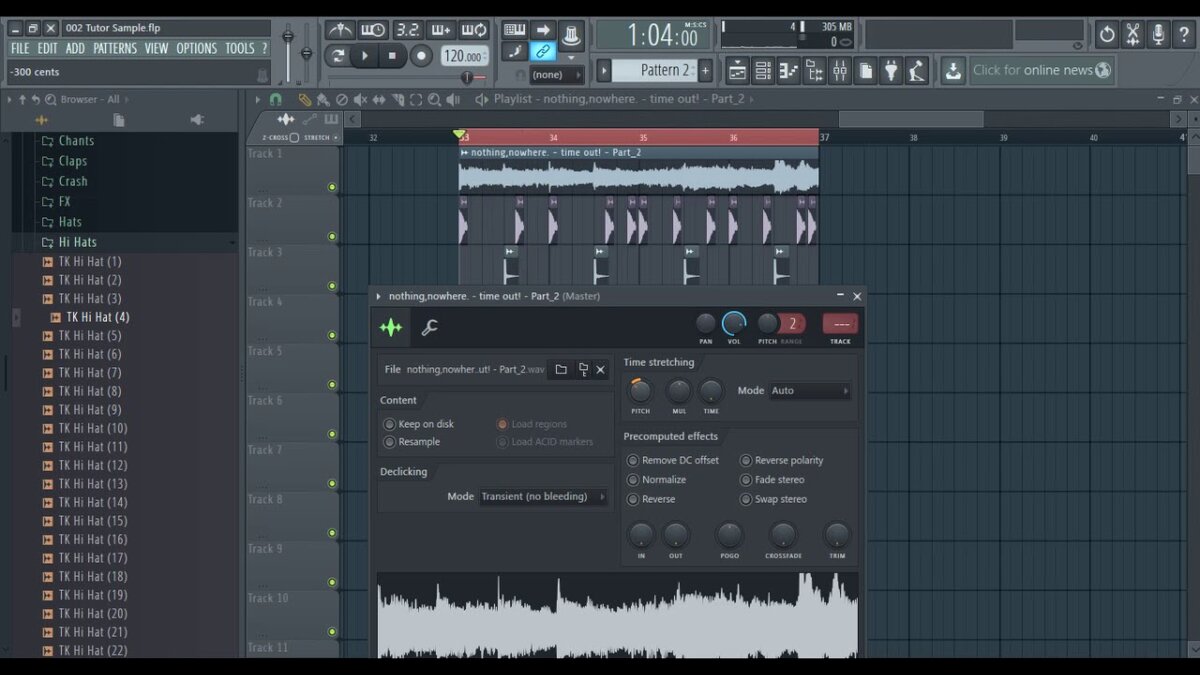This screenshot has height=675, width=1200.
Task: Click the play button
Action: (364, 56)
